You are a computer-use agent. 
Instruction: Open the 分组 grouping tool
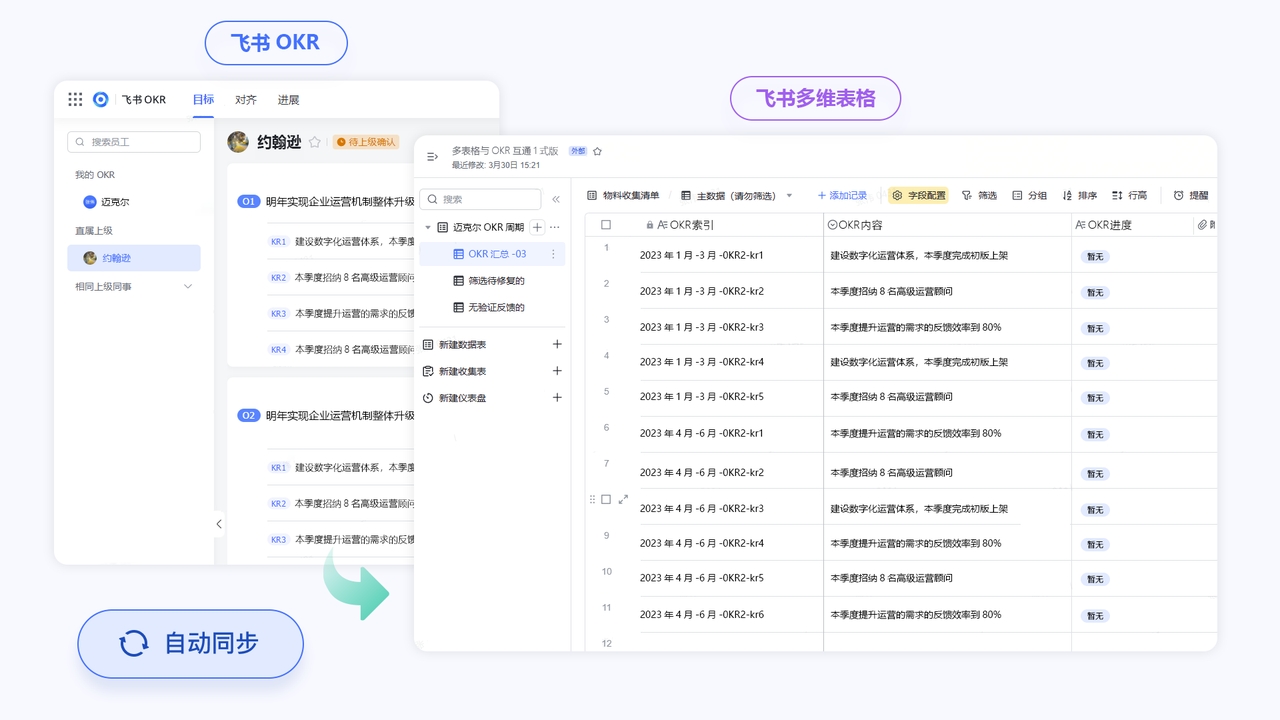click(x=1029, y=196)
